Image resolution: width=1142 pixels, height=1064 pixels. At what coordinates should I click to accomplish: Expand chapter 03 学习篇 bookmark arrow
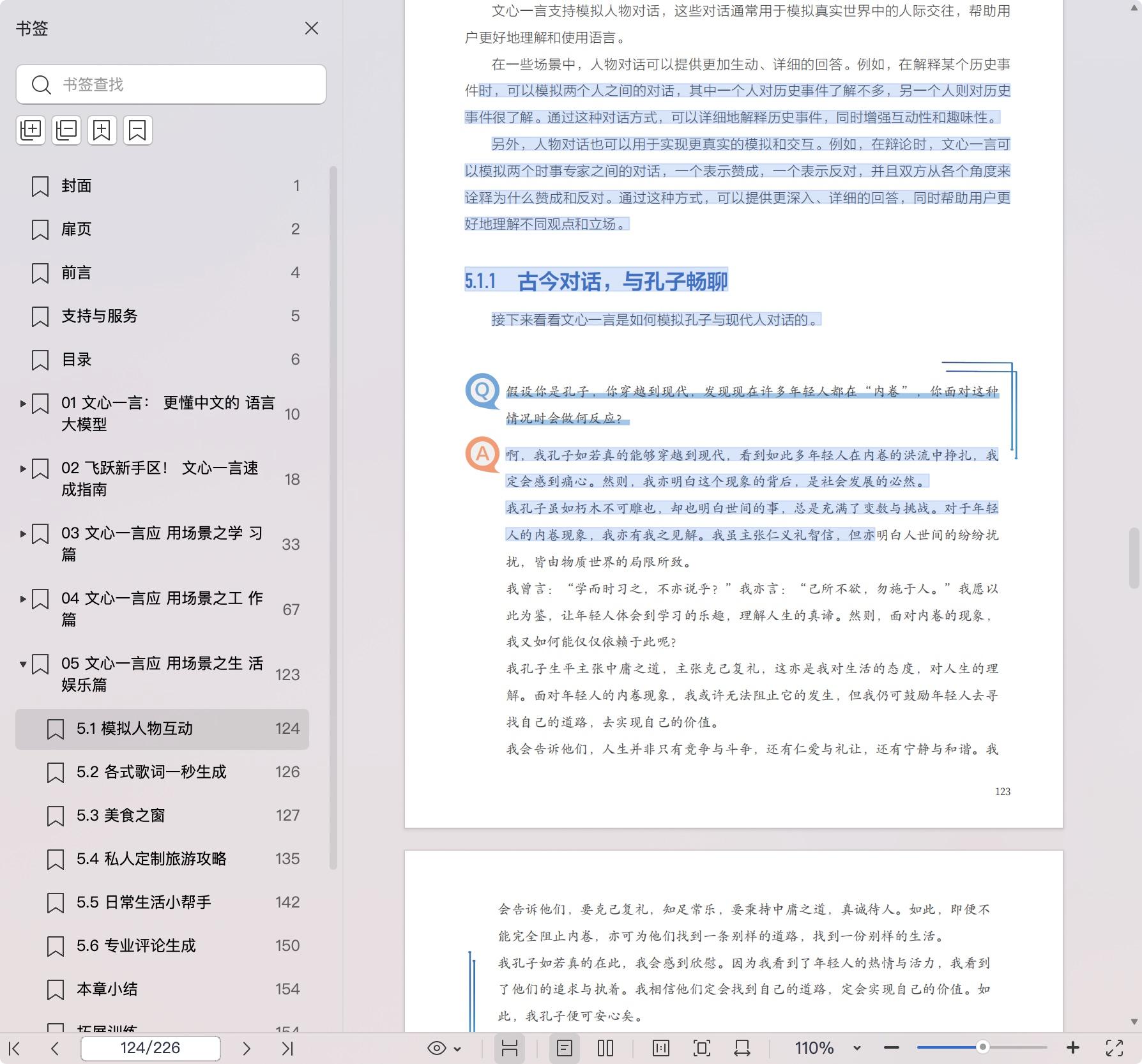tap(23, 534)
